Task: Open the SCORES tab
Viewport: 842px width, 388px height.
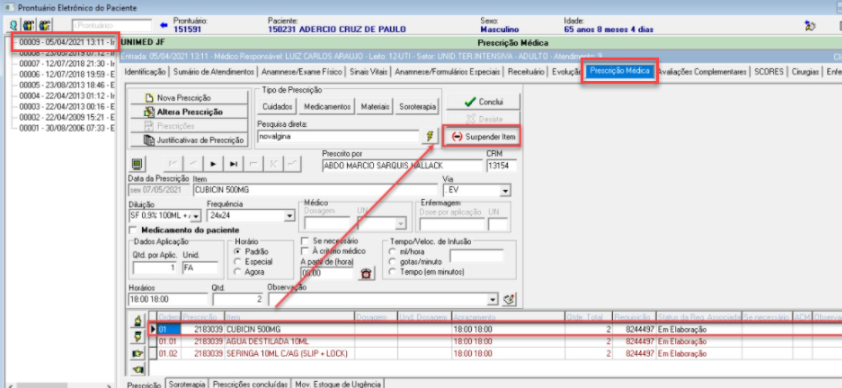Action: click(x=769, y=72)
